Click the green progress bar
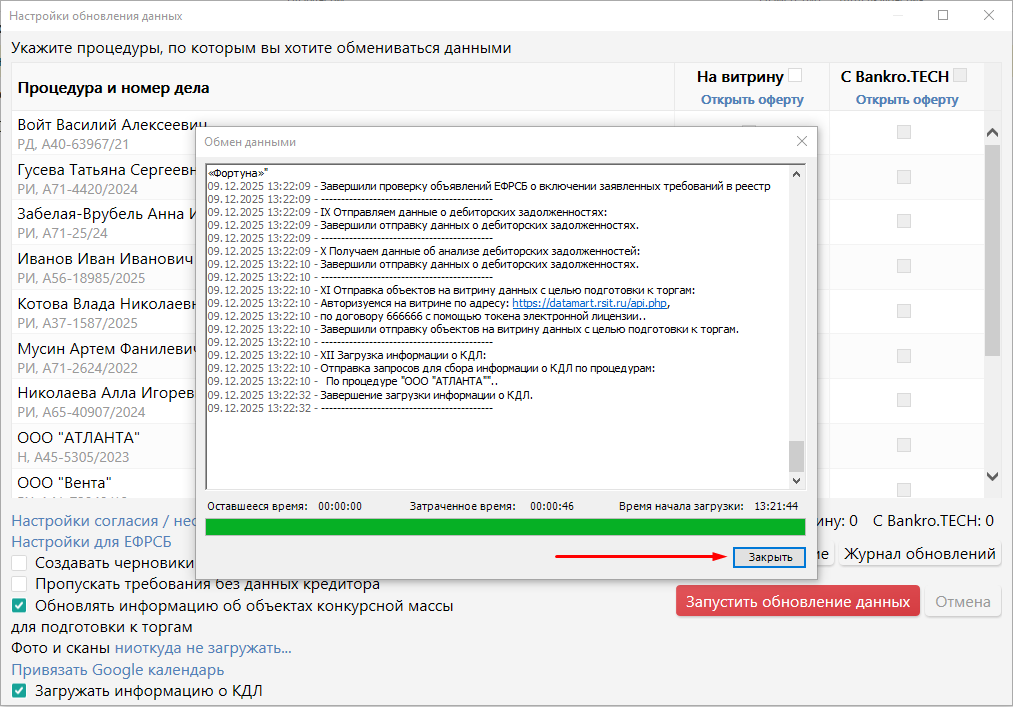This screenshot has width=1013, height=707. pos(504,527)
